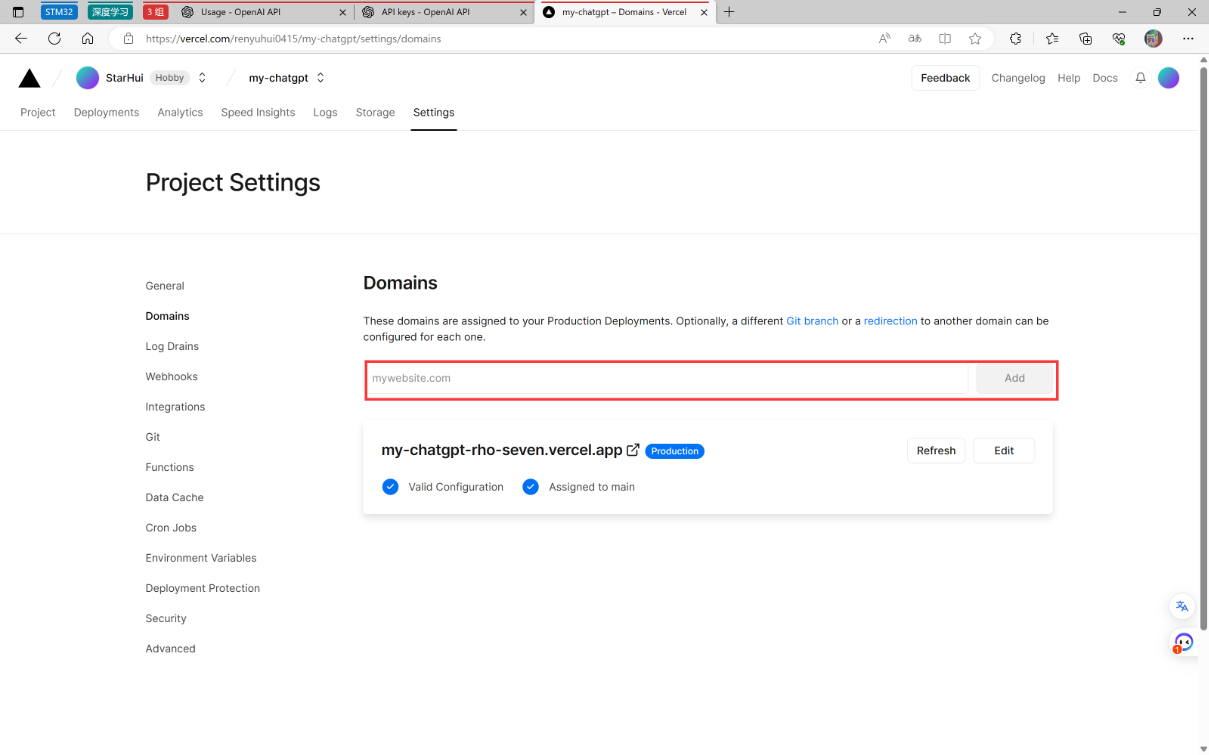
Task: Open collections icon
Action: click(x=1086, y=38)
